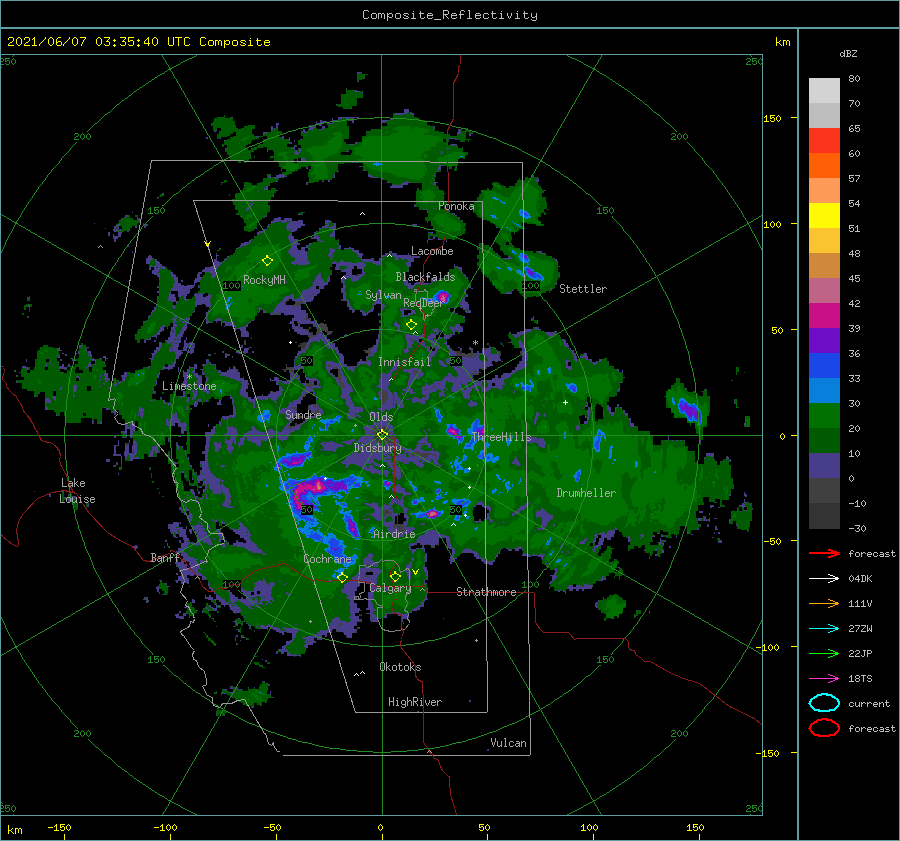The width and height of the screenshot is (900, 841).
Task: Click the Sundre city label
Action: coord(303,414)
